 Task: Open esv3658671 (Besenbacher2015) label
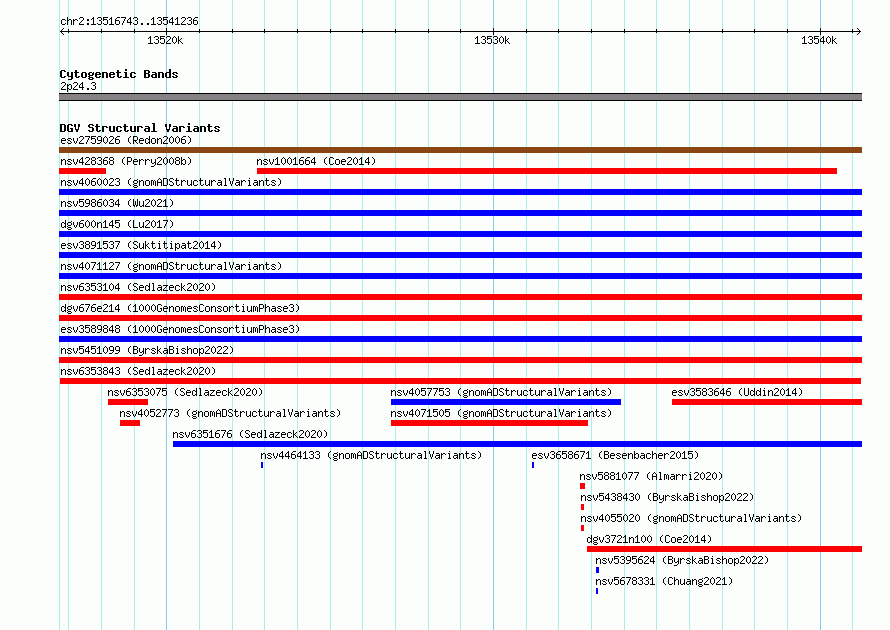615,455
